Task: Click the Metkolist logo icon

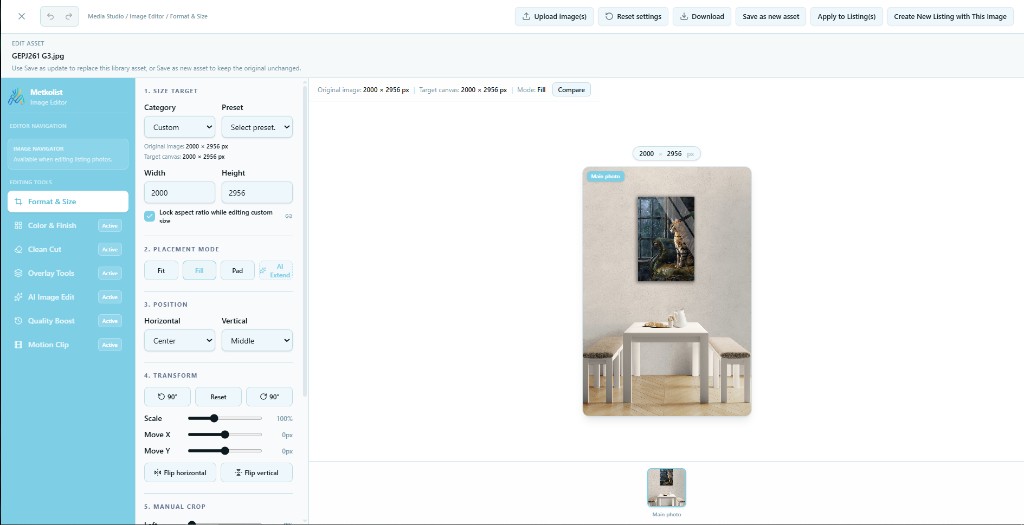Action: (x=16, y=97)
